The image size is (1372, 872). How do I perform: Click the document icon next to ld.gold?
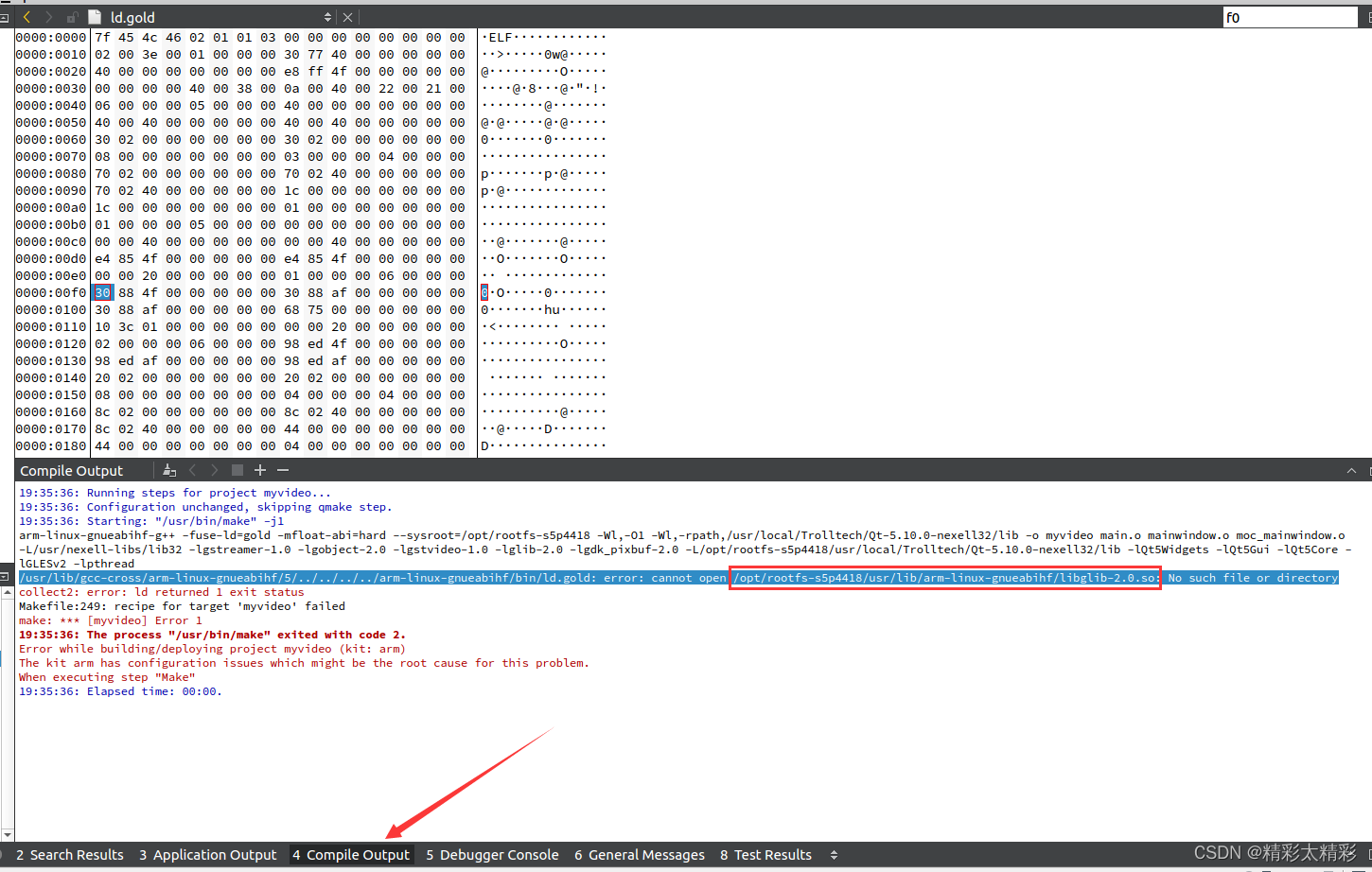coord(95,17)
